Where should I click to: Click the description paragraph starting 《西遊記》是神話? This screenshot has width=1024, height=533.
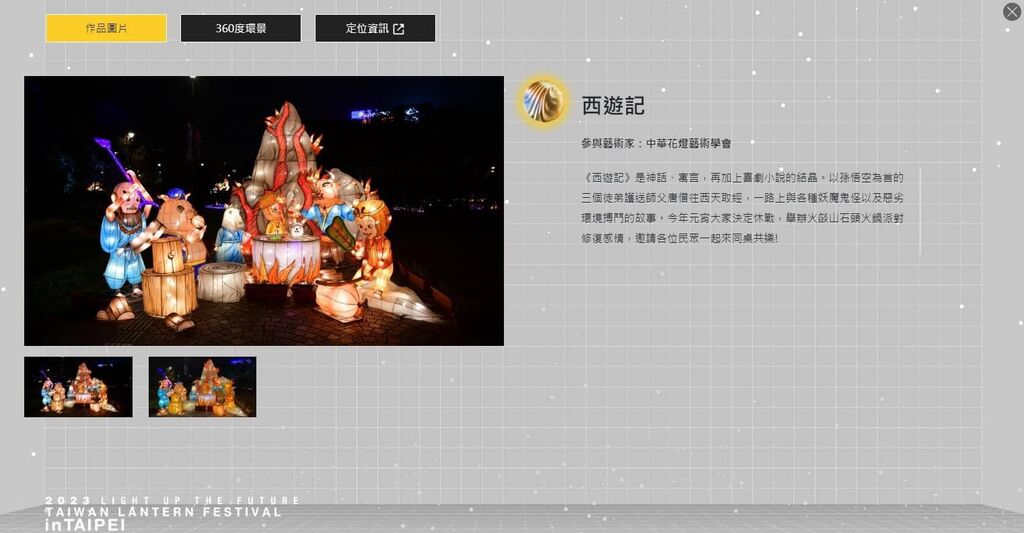743,208
